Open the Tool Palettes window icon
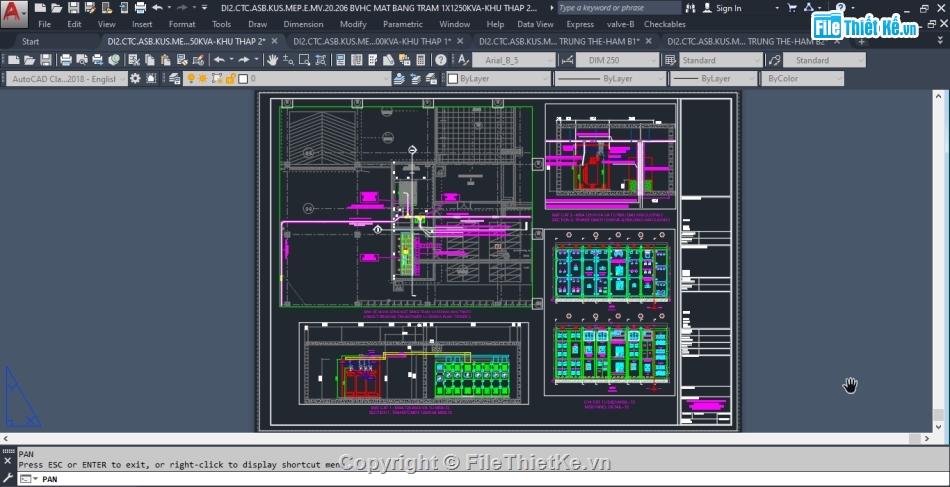The height and width of the screenshot is (487, 950). click(372, 60)
